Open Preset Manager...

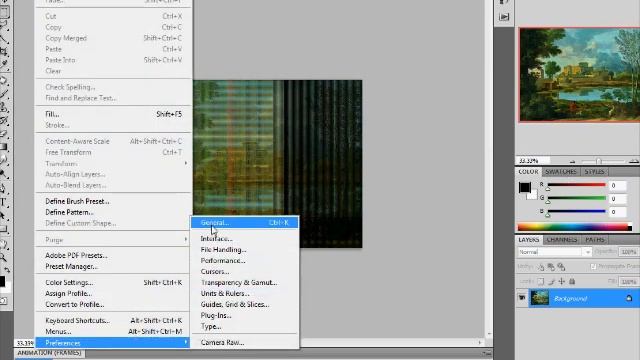(x=71, y=267)
